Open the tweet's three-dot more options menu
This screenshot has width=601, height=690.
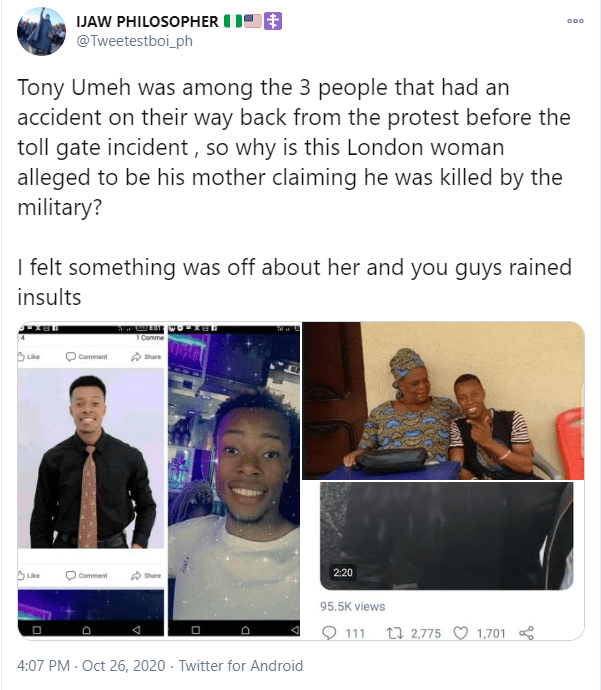574,21
